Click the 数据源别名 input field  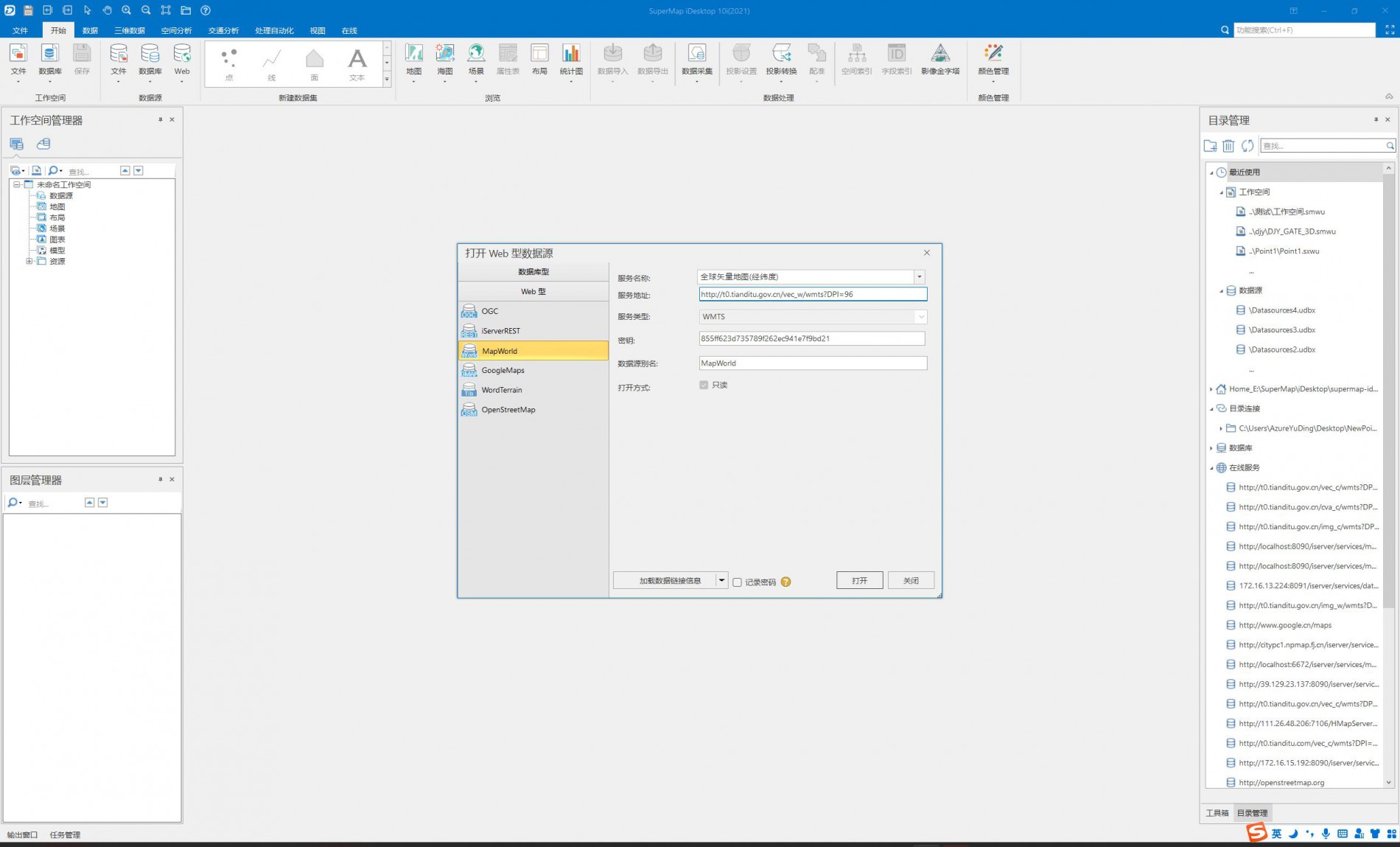click(813, 363)
